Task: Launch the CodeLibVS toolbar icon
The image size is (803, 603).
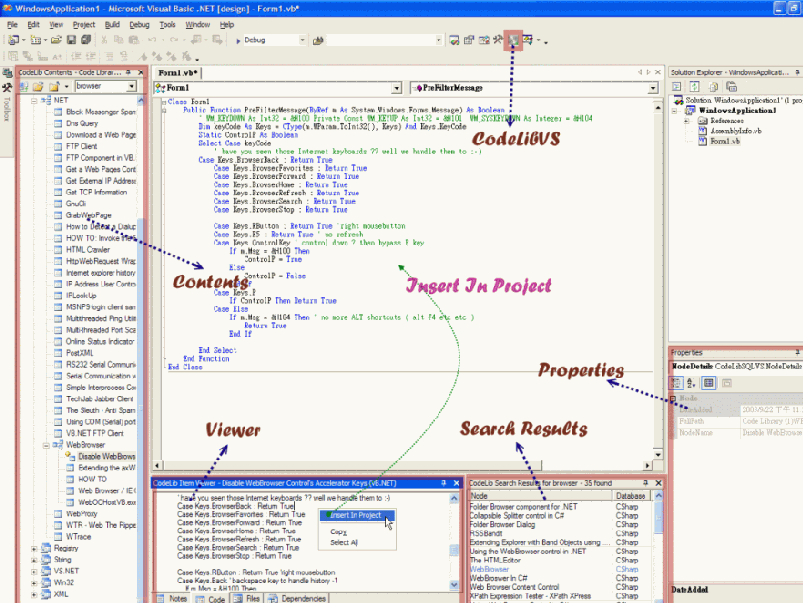Action: (513, 40)
